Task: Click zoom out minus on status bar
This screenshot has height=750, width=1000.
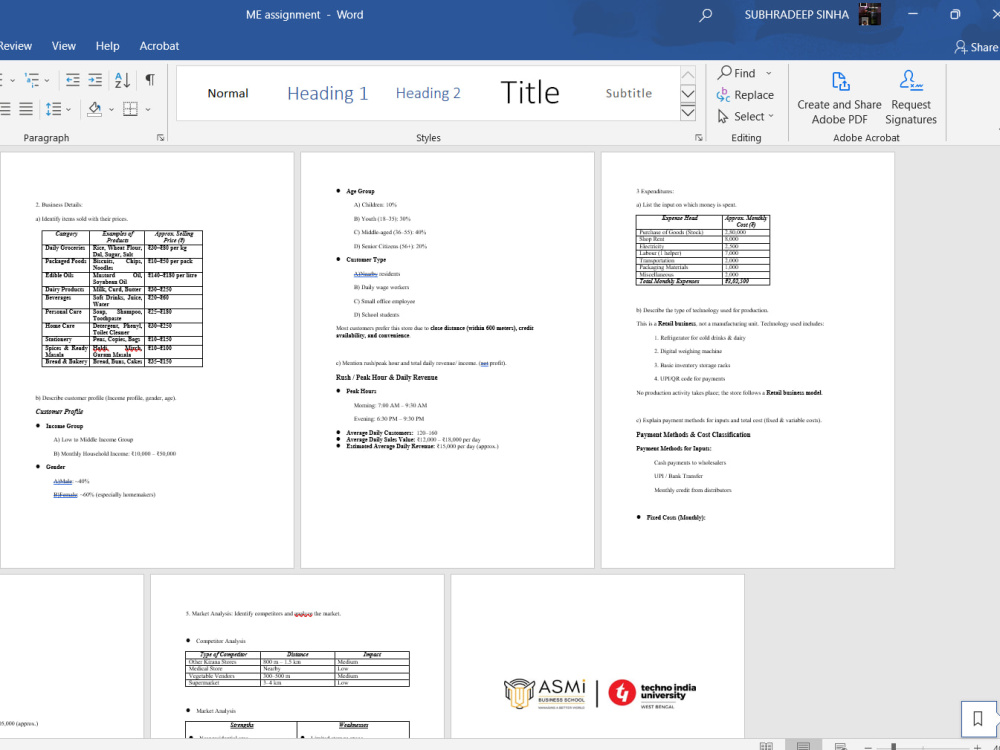Action: point(869,747)
